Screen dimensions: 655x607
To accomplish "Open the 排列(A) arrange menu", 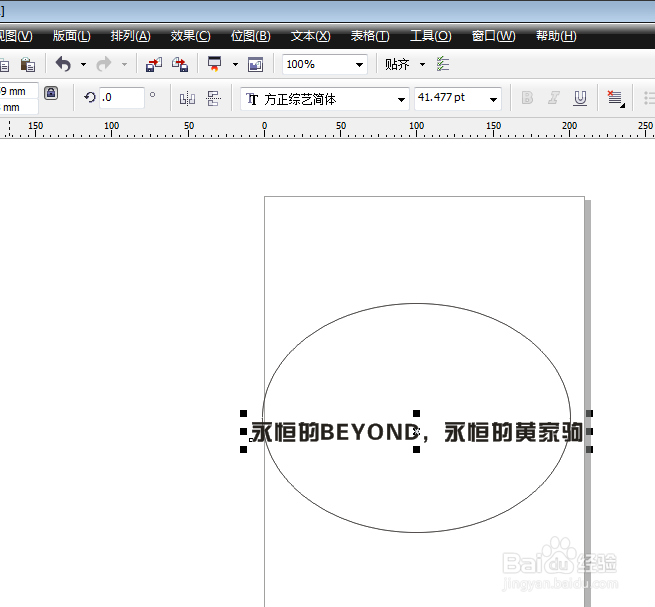I will click(x=130, y=36).
